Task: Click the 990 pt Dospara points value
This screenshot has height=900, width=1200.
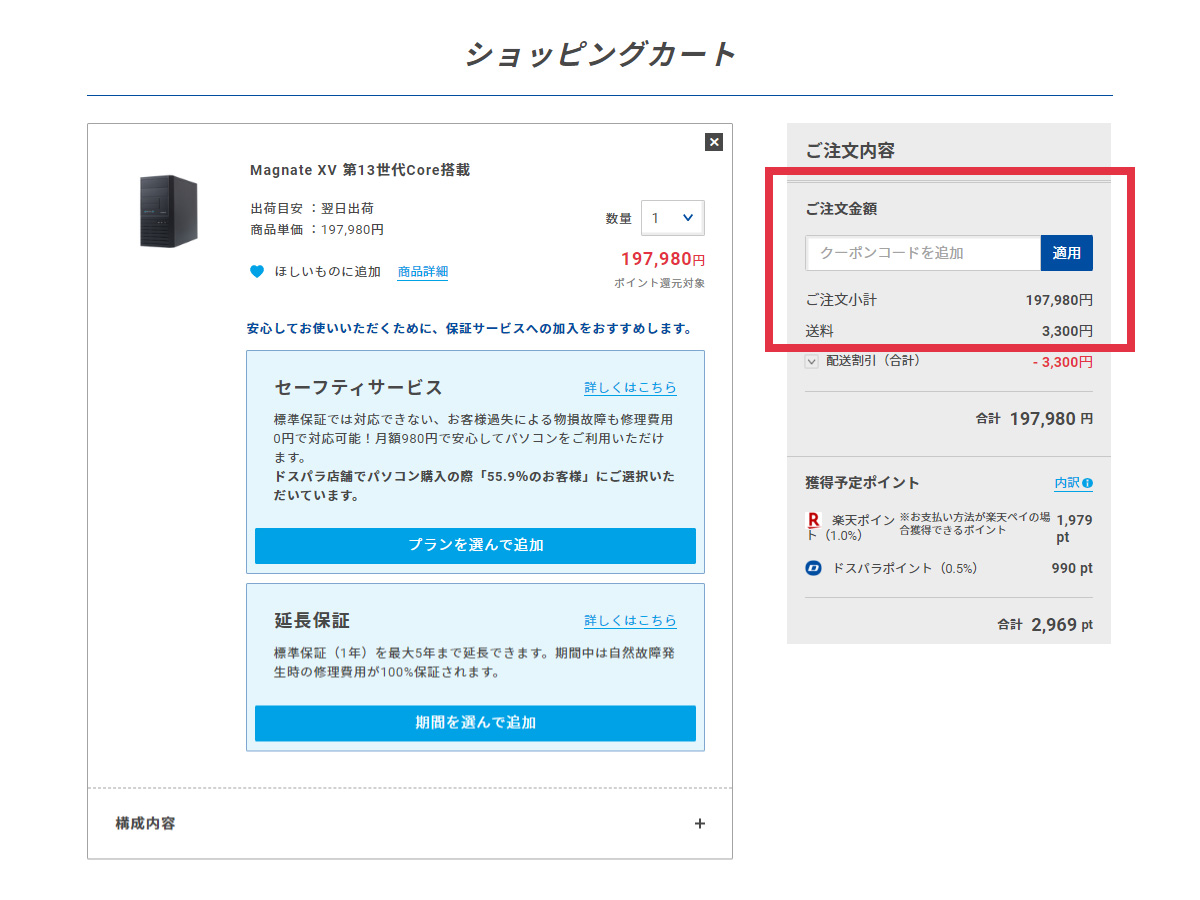Action: 1072,568
